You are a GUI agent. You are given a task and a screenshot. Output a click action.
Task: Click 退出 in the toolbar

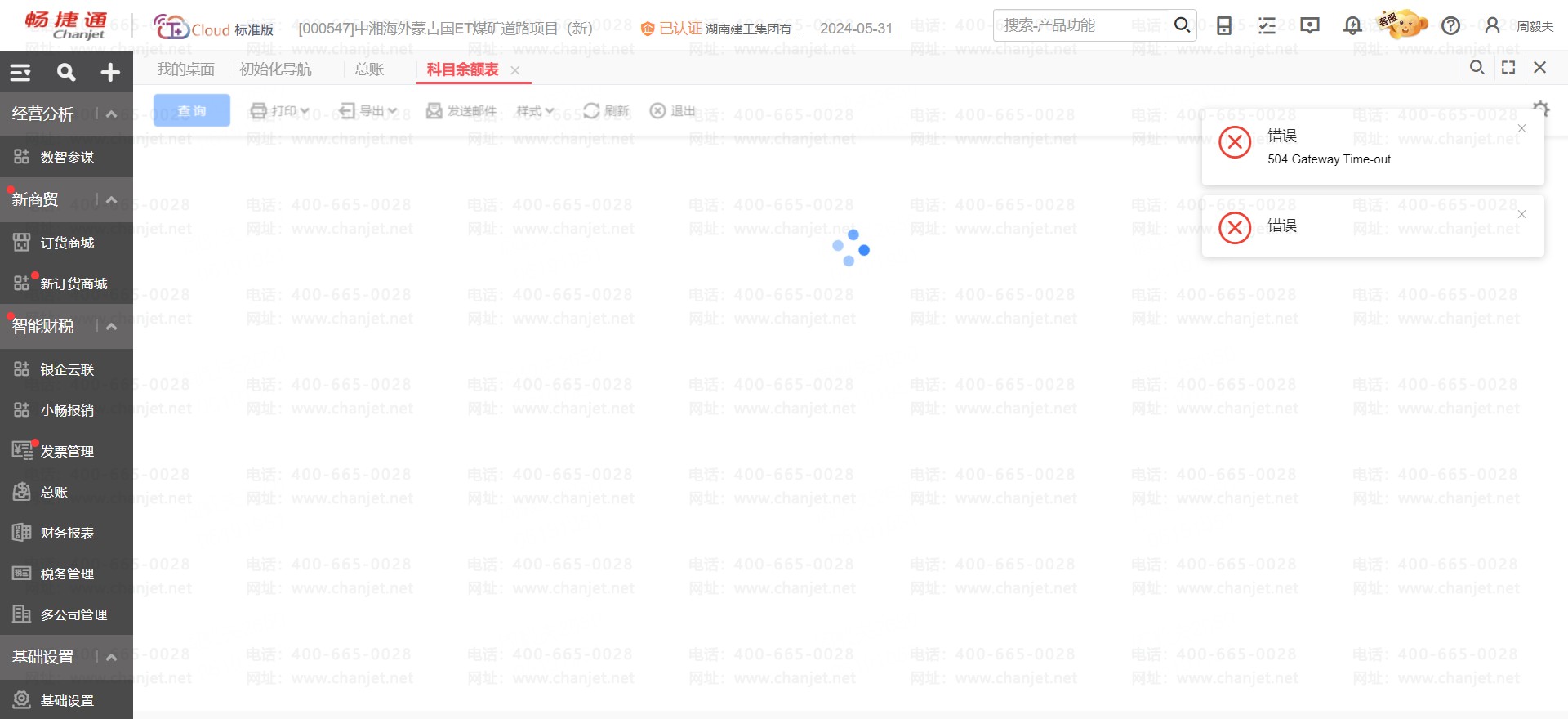point(672,110)
